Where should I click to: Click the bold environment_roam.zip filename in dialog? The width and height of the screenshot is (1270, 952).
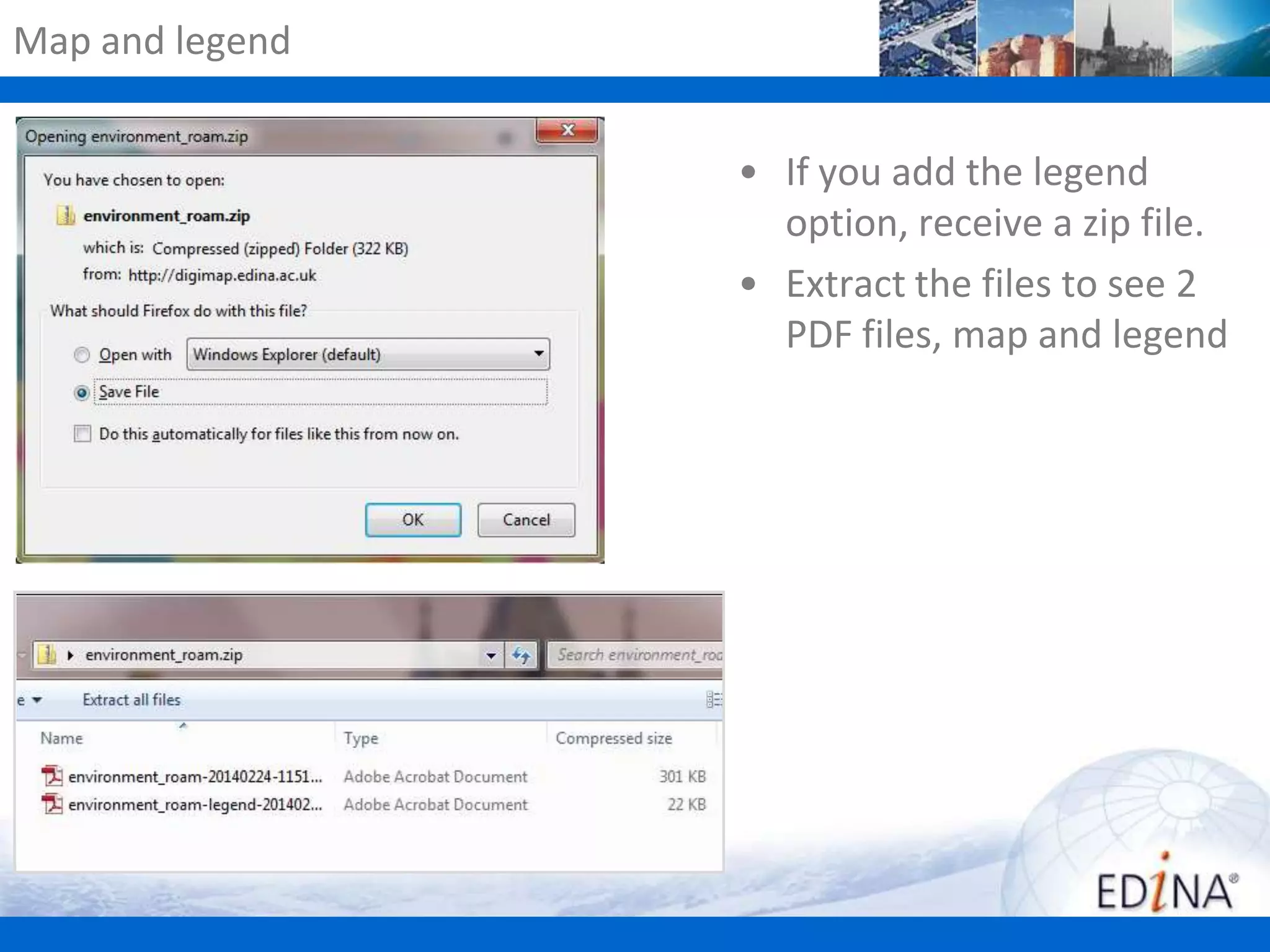point(167,216)
